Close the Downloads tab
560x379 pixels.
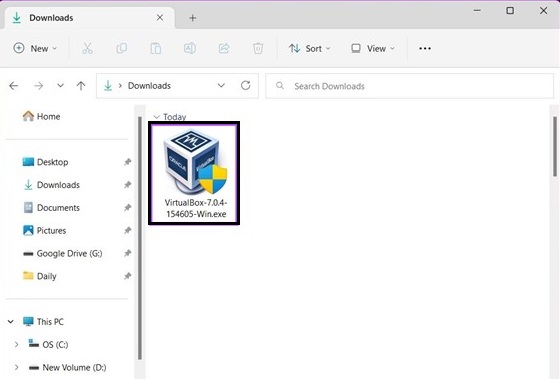coord(160,18)
